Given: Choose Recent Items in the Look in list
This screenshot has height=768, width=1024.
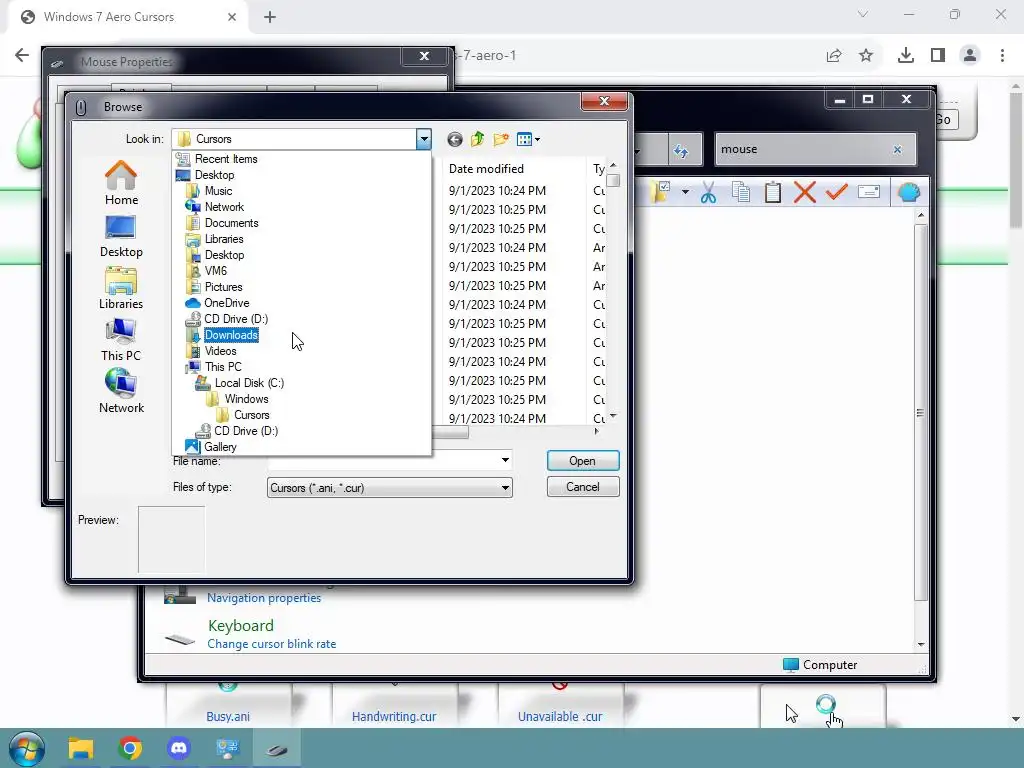Looking at the screenshot, I should pyautogui.click(x=226, y=159).
